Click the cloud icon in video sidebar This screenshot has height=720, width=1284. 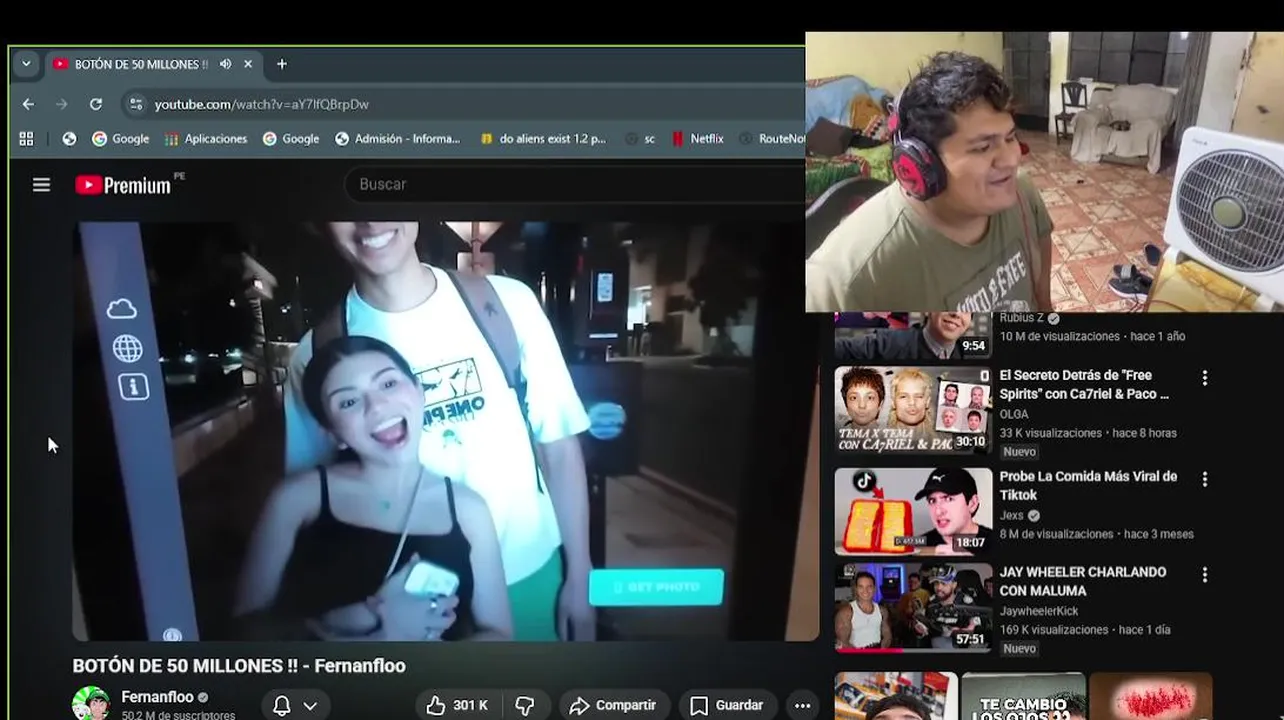point(122,308)
